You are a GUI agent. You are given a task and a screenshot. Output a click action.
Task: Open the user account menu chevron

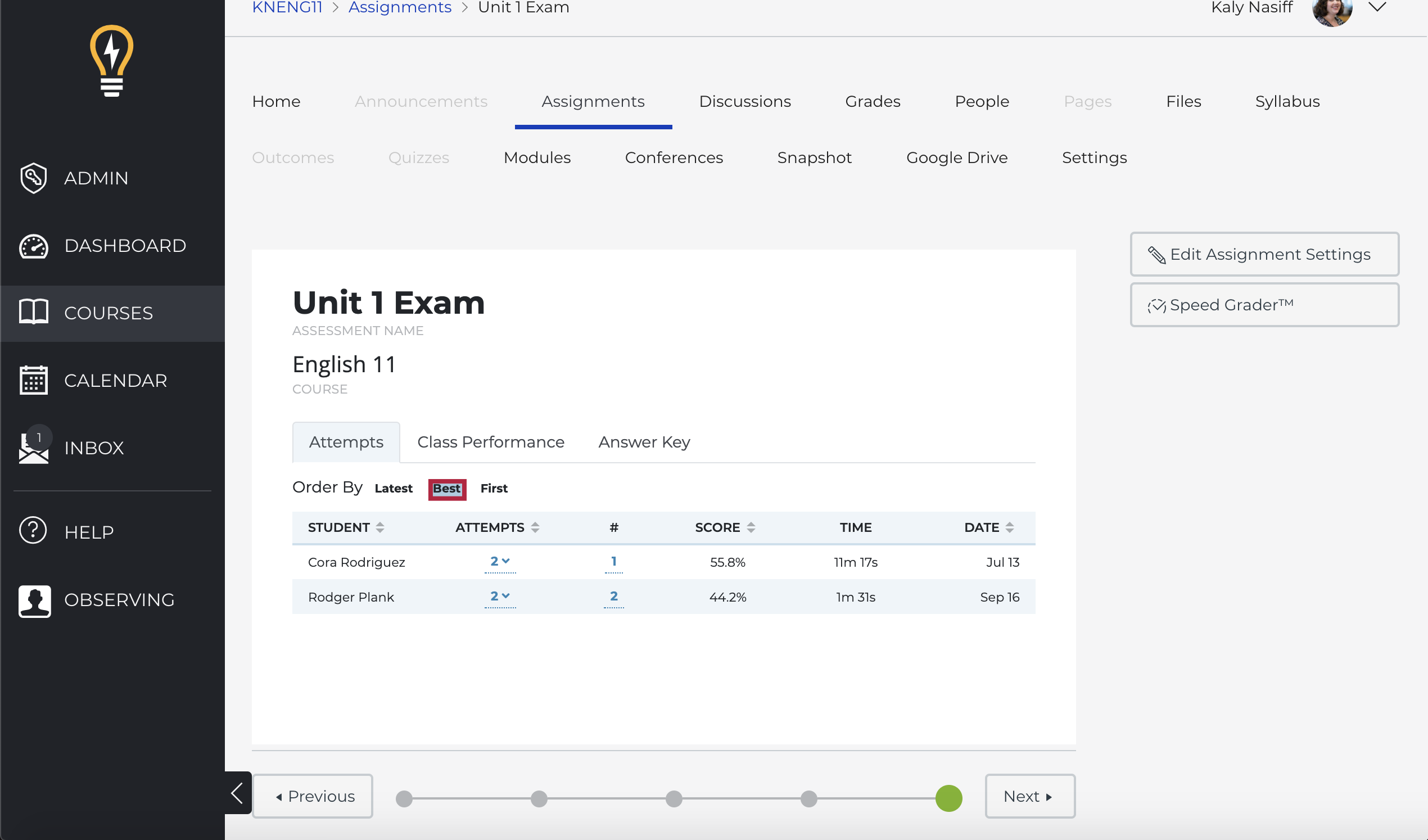pyautogui.click(x=1377, y=7)
